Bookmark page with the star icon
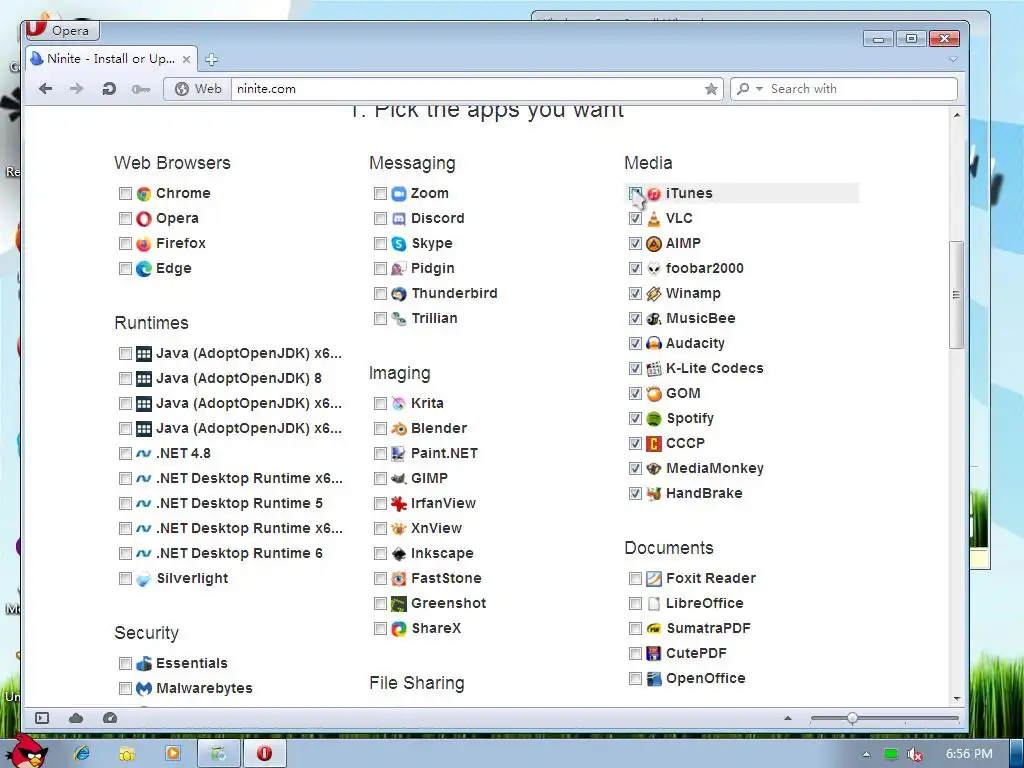1024x768 pixels. point(711,89)
